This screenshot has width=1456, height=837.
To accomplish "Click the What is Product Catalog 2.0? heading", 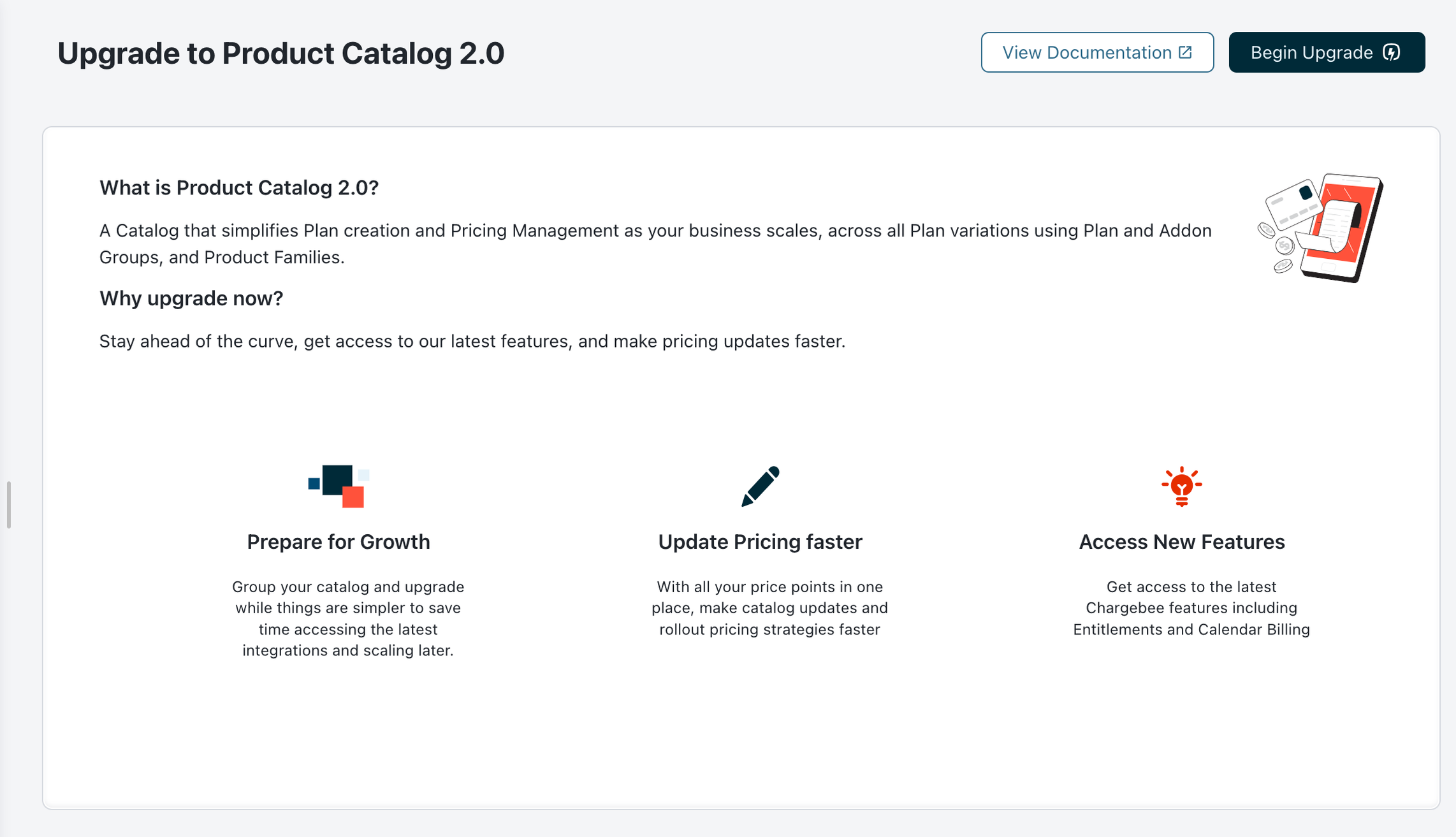I will point(239,187).
